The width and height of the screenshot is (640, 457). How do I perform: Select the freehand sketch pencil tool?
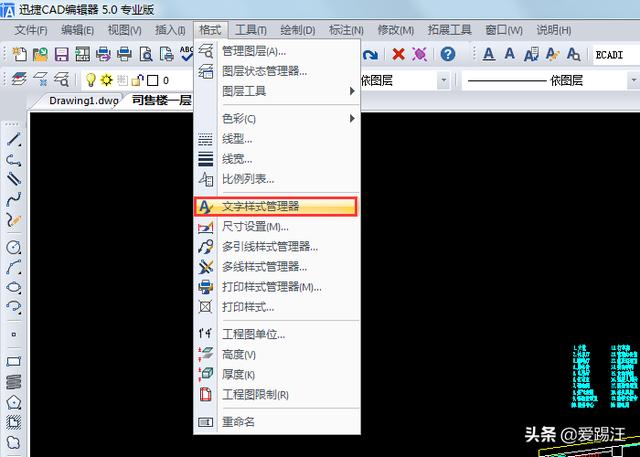(13, 220)
